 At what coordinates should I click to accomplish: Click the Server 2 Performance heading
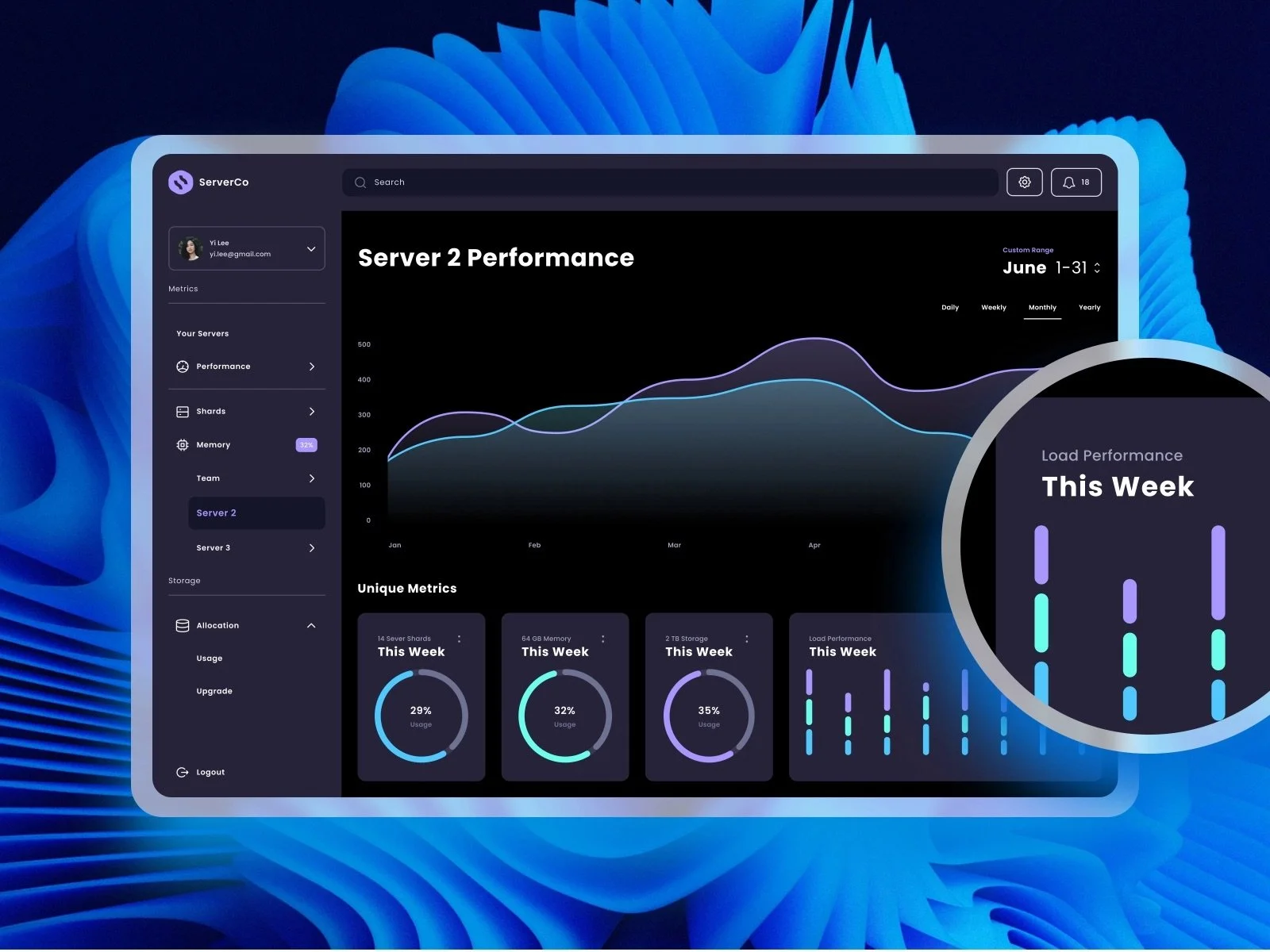pos(496,258)
